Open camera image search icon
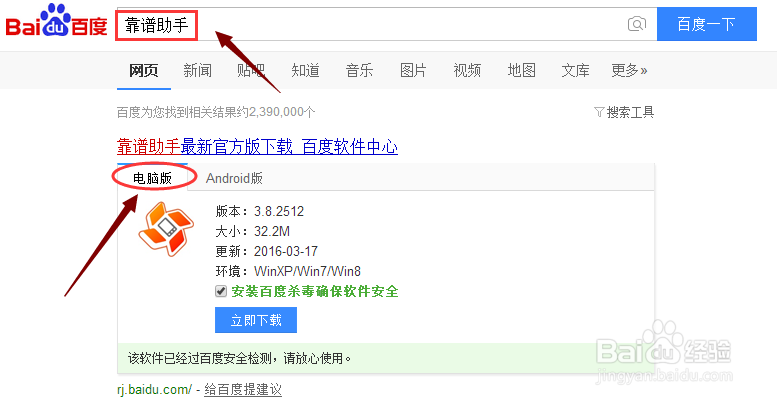This screenshot has width=777, height=403. [x=637, y=24]
